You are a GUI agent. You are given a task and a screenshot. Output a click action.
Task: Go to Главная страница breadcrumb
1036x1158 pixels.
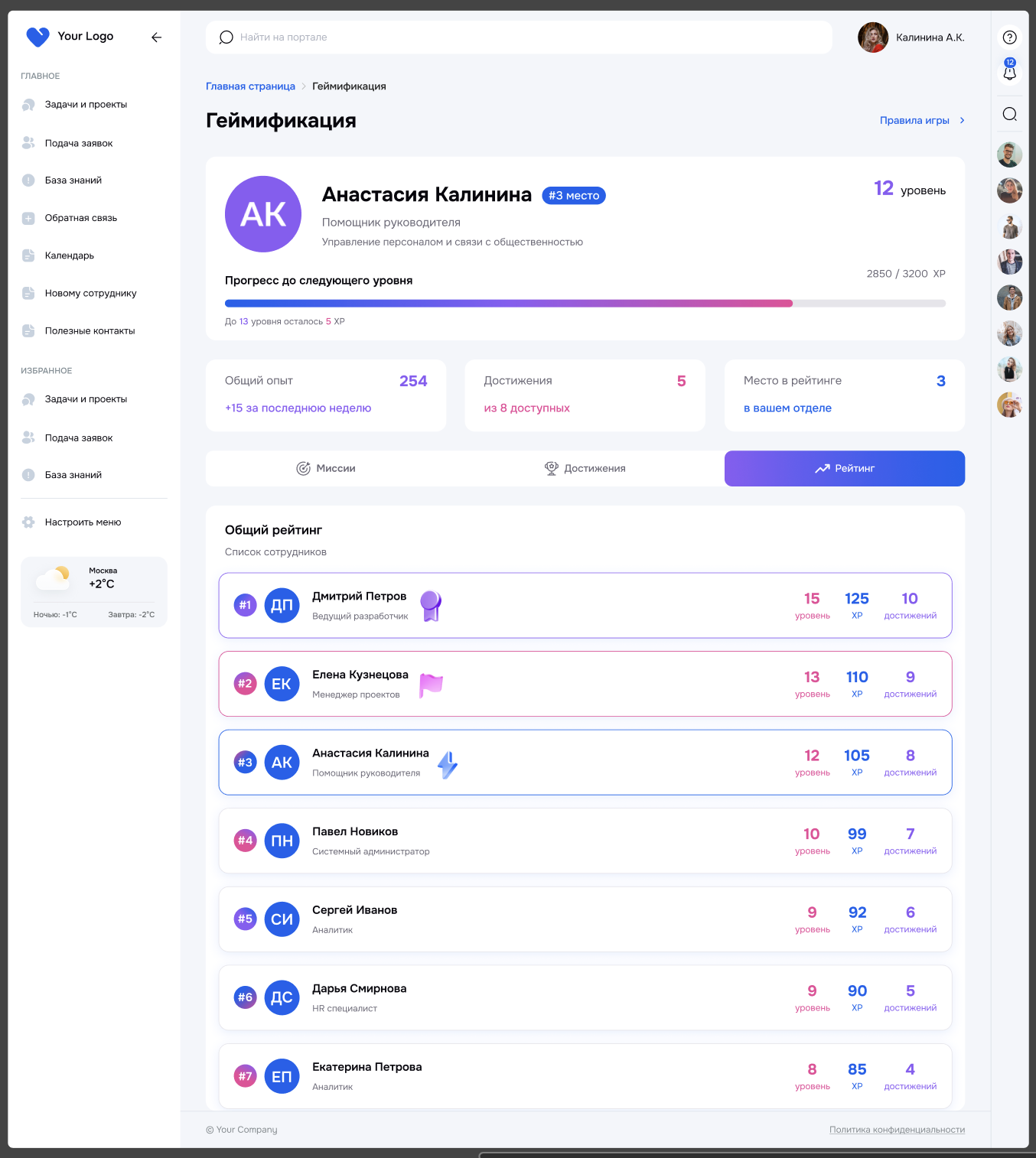coord(250,86)
